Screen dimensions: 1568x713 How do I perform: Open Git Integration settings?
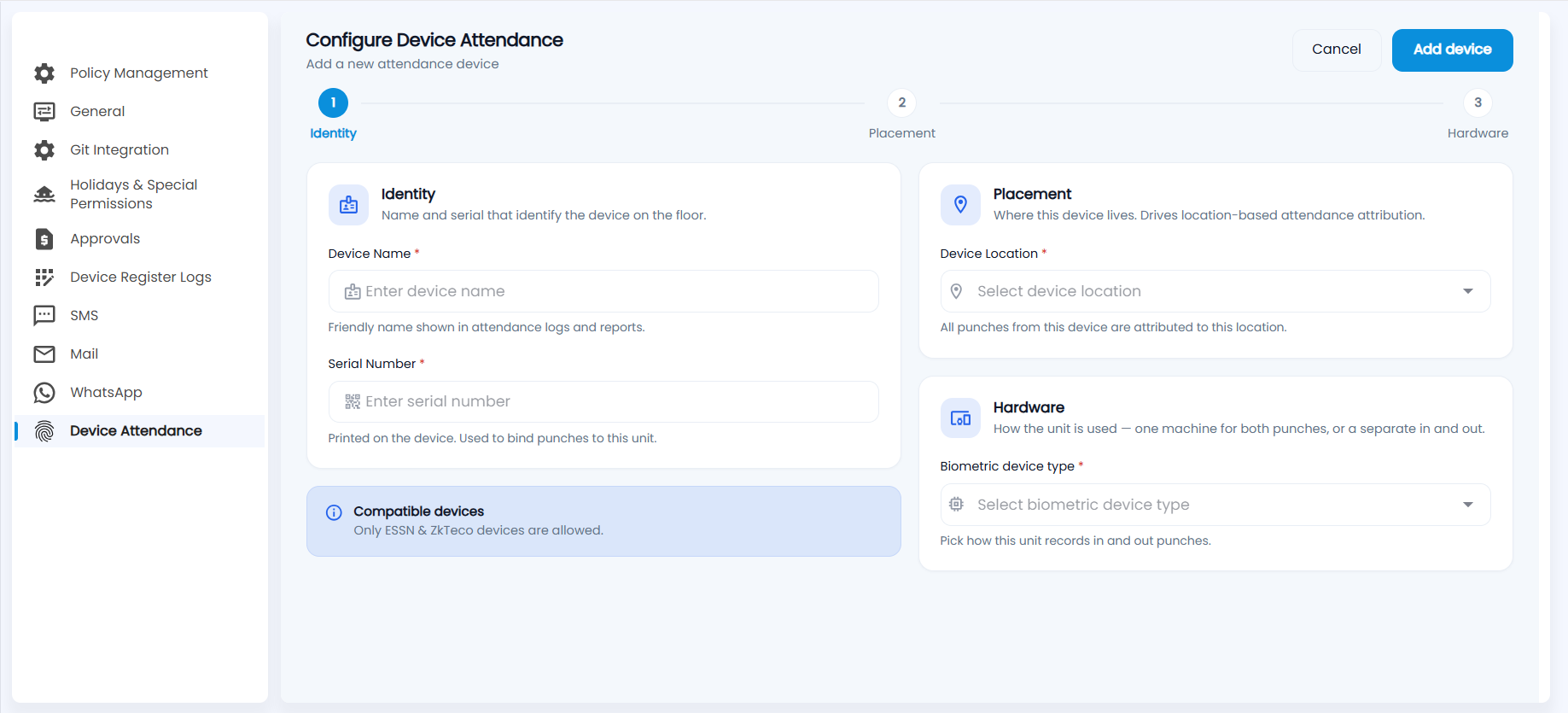pyautogui.click(x=139, y=150)
